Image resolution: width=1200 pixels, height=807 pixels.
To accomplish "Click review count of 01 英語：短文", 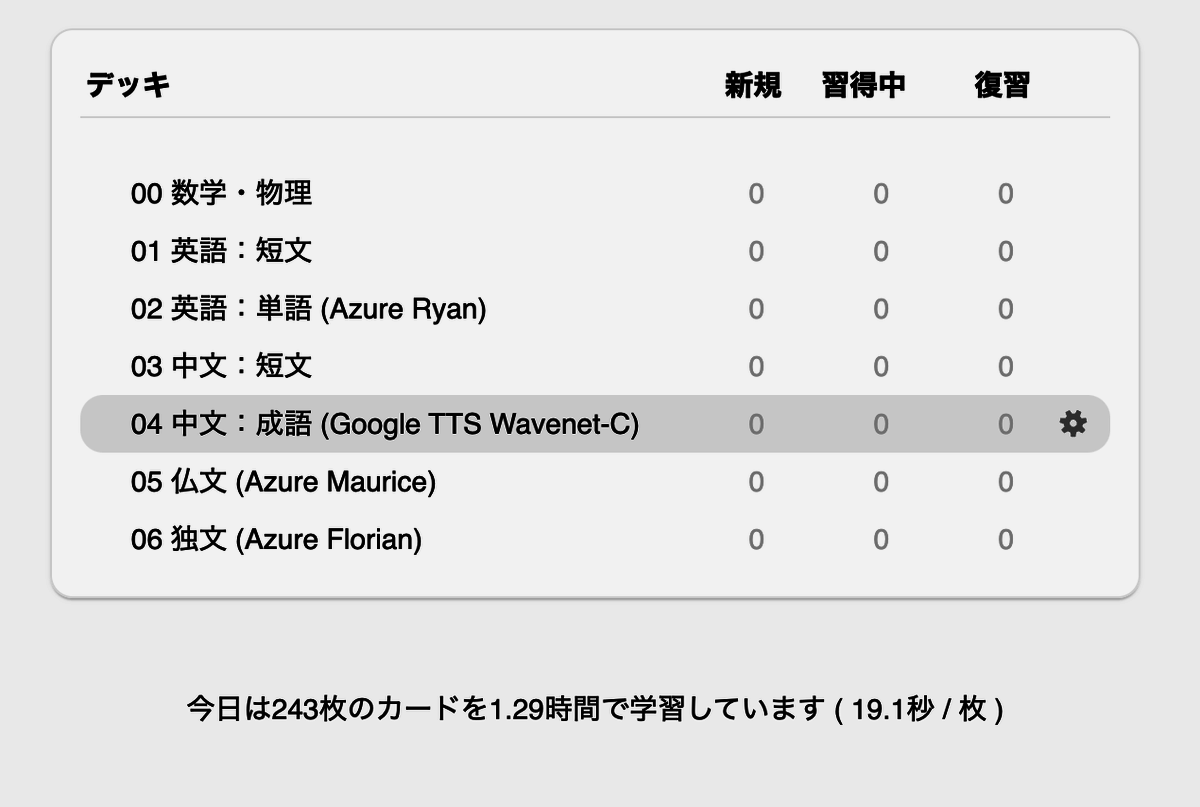I will pyautogui.click(x=1006, y=252).
